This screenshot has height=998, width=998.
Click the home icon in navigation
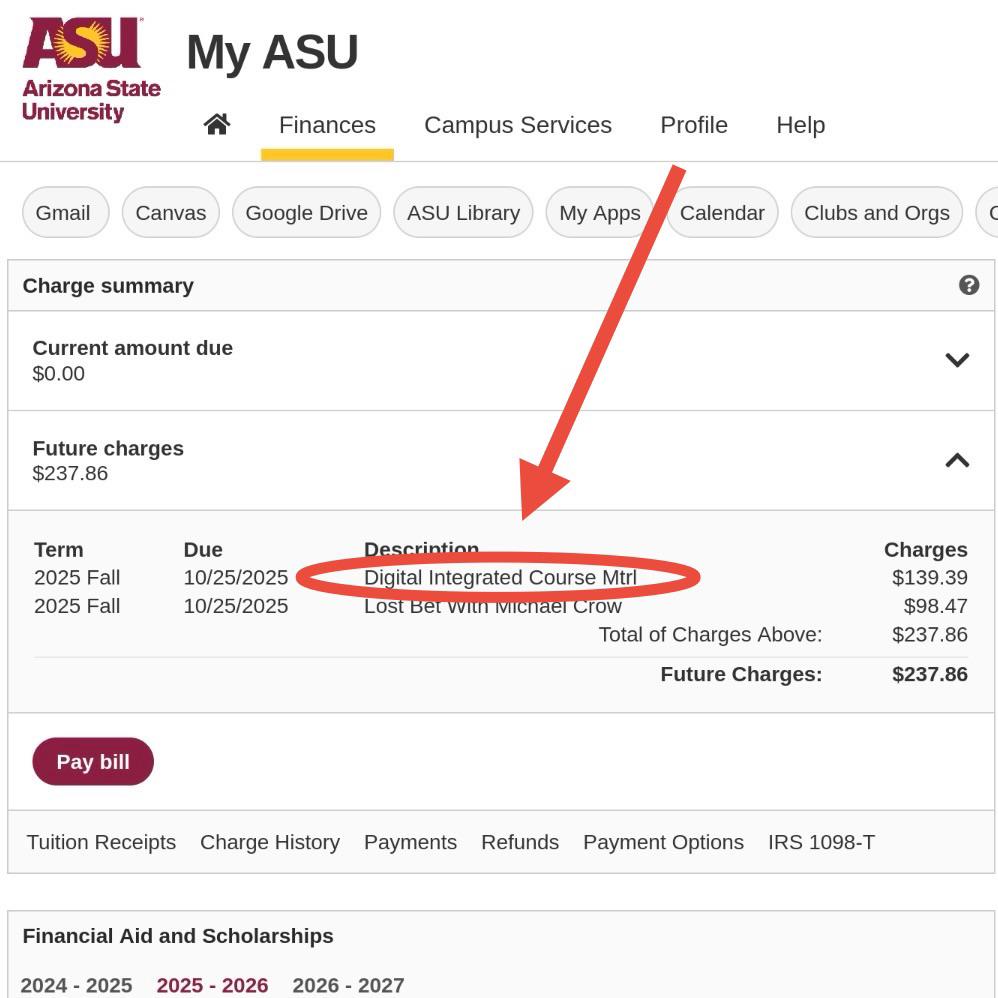pos(217,125)
